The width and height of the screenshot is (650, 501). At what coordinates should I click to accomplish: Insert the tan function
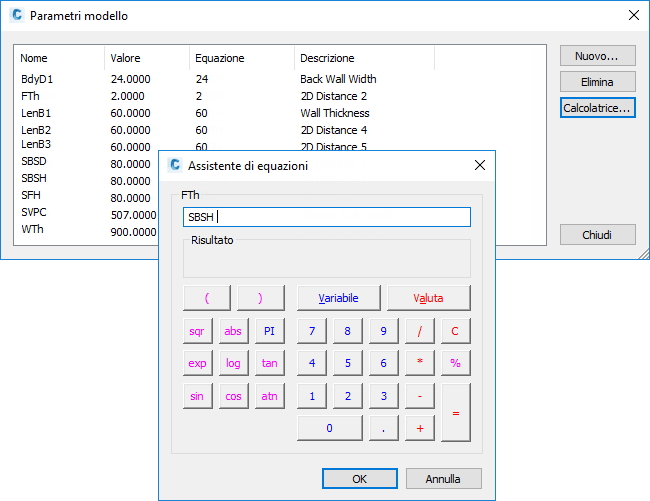(269, 363)
